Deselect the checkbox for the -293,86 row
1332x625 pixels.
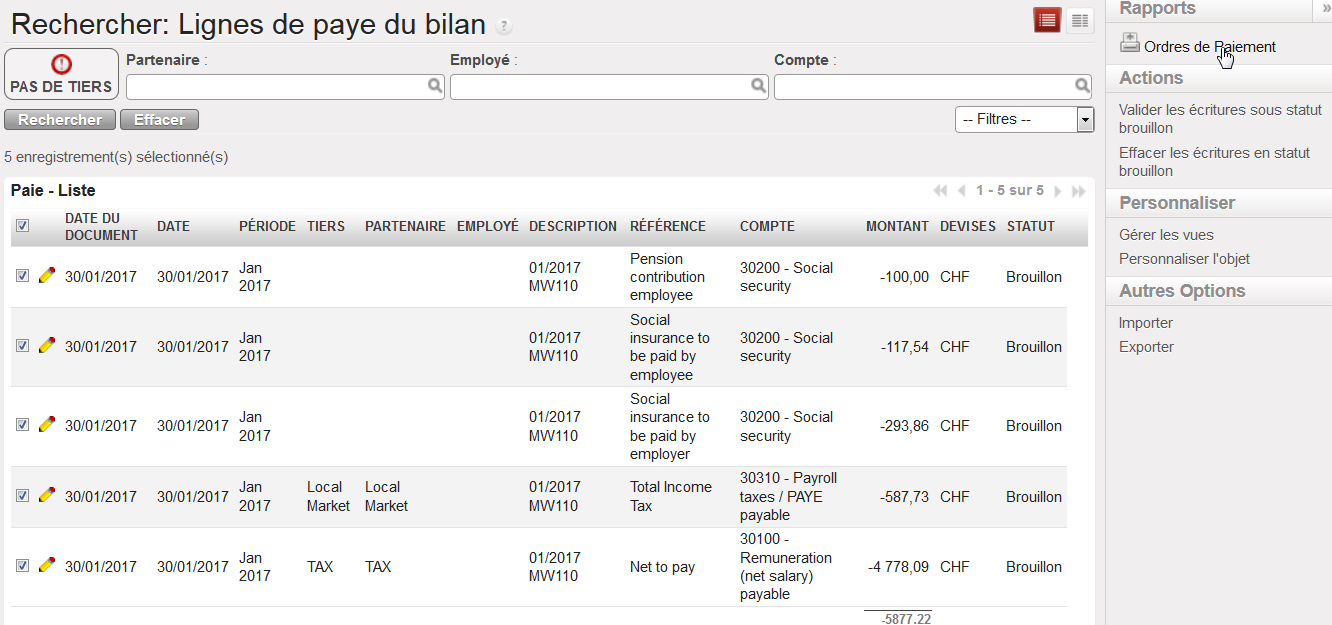click(x=22, y=425)
